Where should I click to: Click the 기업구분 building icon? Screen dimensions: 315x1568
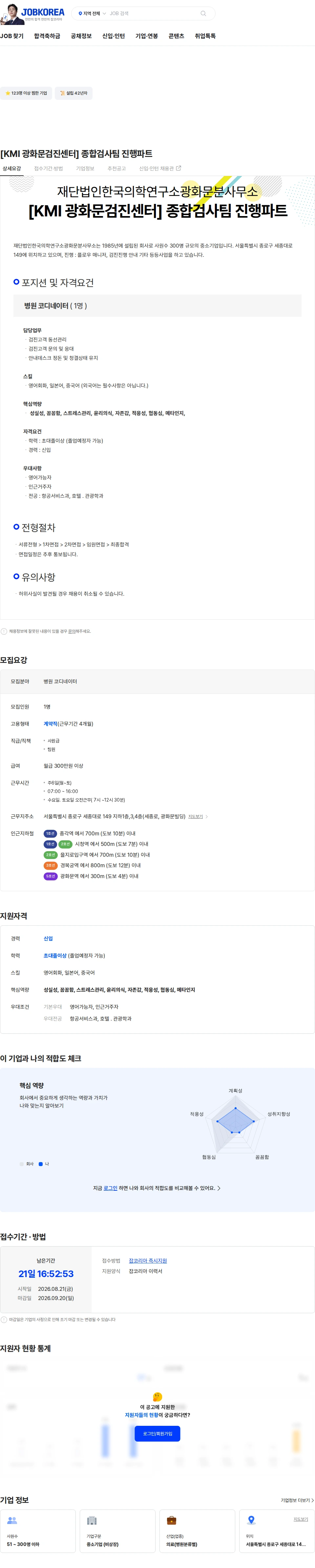pyautogui.click(x=92, y=1520)
